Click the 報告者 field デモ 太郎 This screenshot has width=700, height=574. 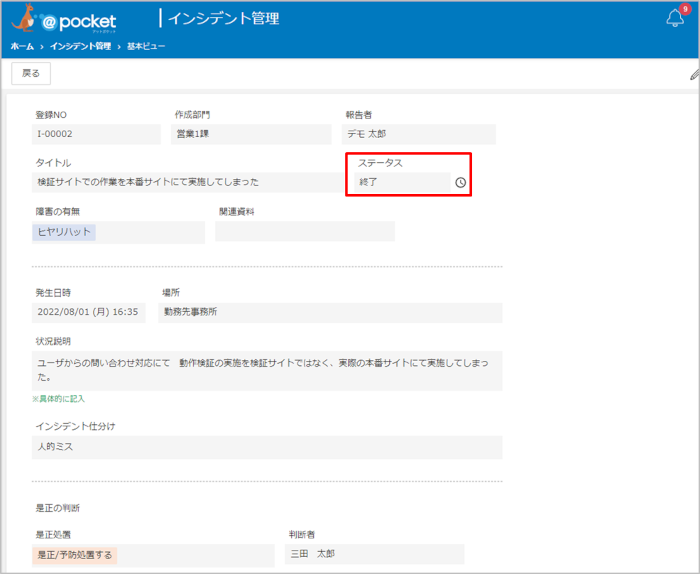pyautogui.click(x=419, y=134)
